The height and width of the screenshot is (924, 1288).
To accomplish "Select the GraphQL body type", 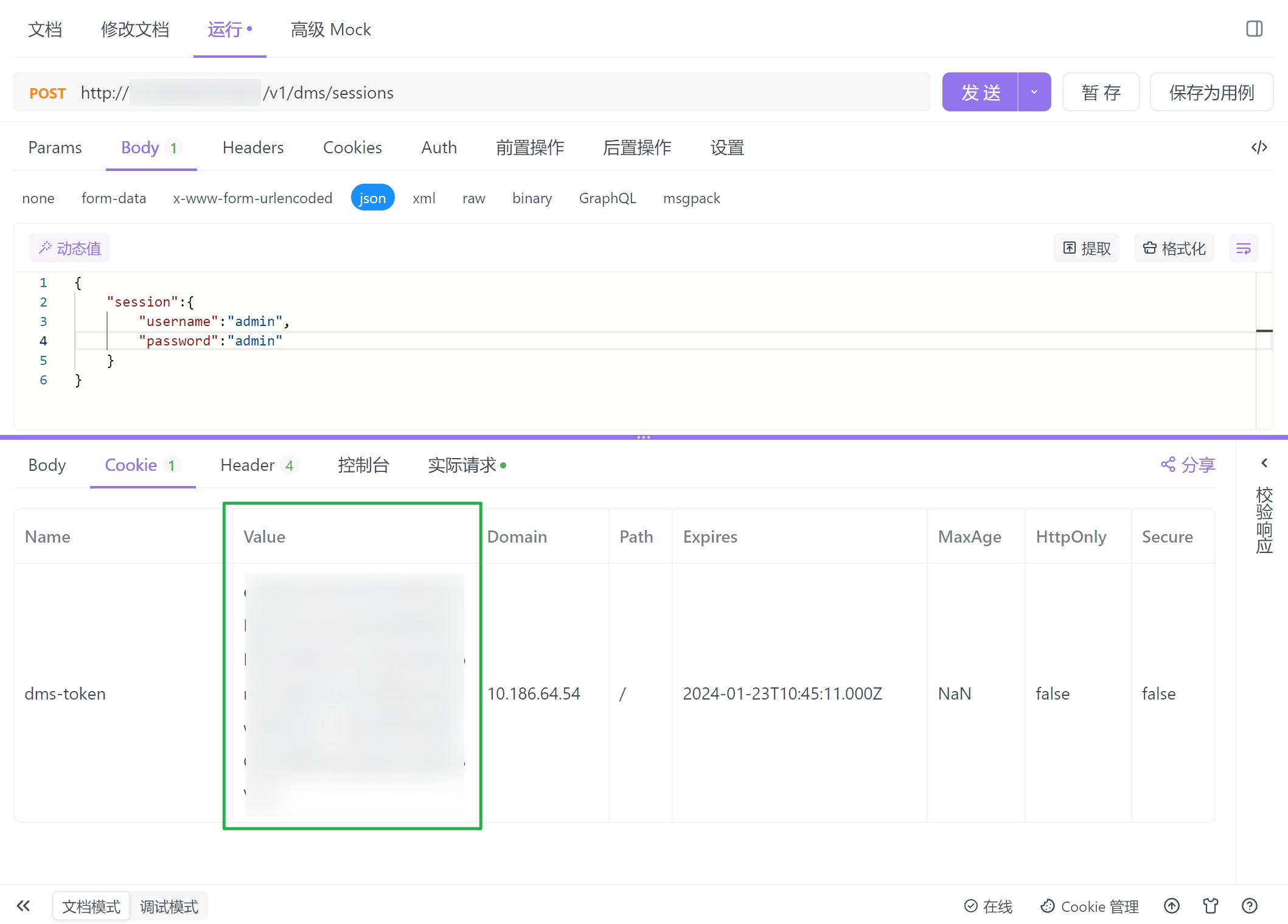I will 608,198.
